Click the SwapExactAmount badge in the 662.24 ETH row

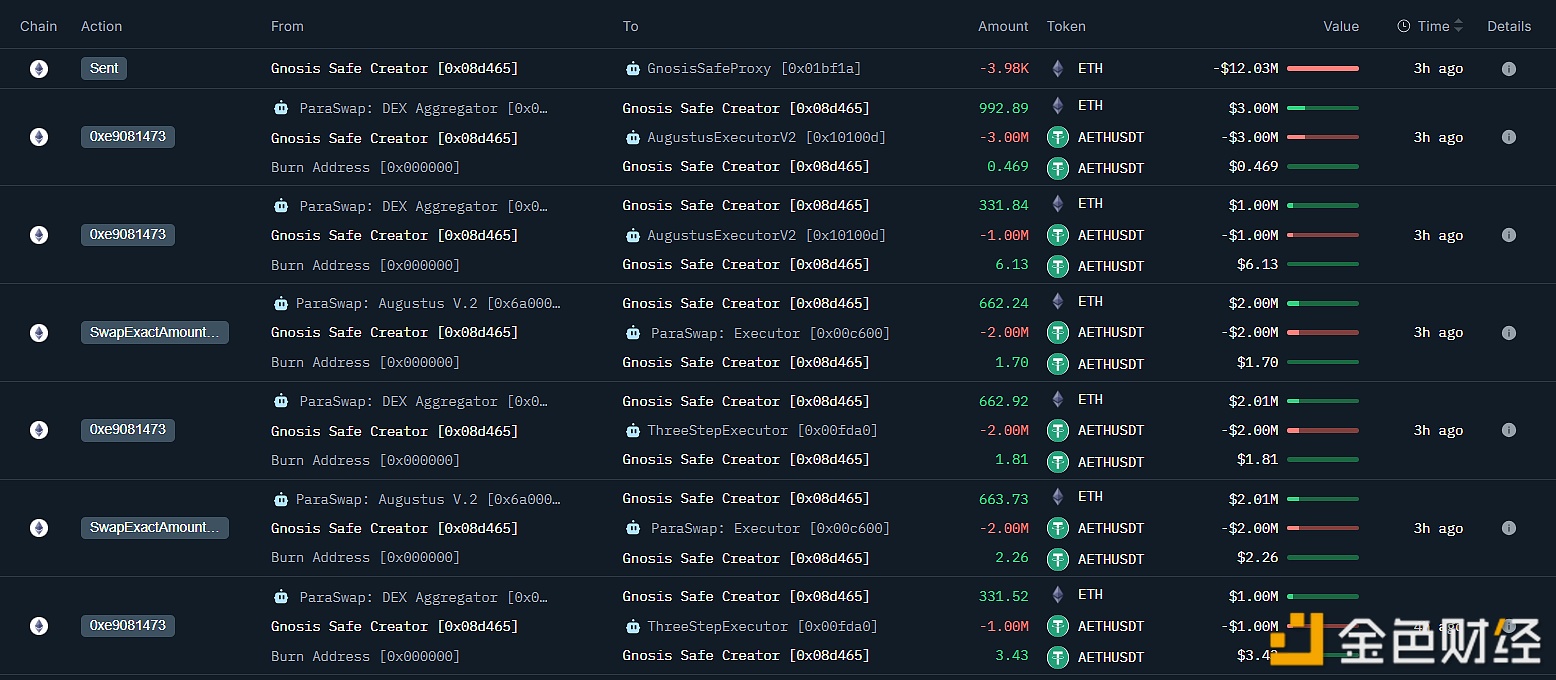[x=154, y=333]
